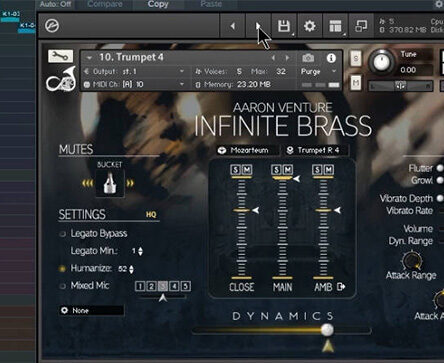
Task: Open instrument edit wrench icon
Action: (60, 56)
